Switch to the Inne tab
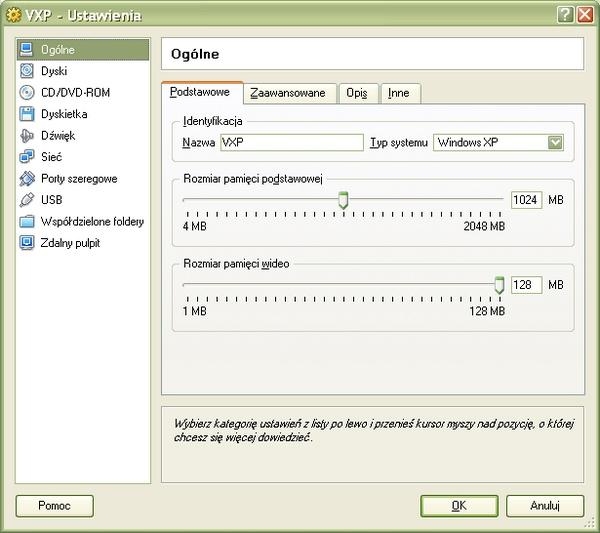The image size is (600, 533). pos(400,93)
